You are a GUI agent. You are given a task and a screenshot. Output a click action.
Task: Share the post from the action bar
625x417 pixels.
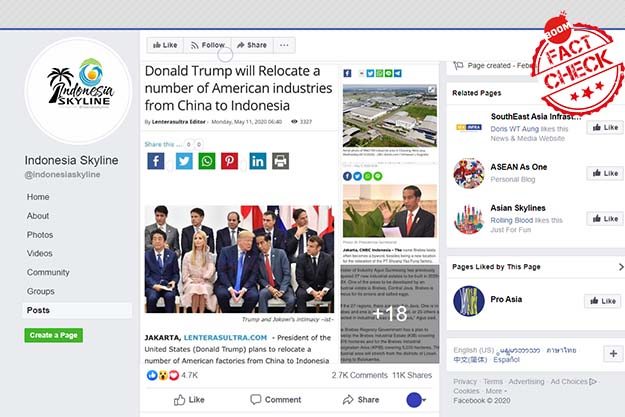[x=361, y=400]
